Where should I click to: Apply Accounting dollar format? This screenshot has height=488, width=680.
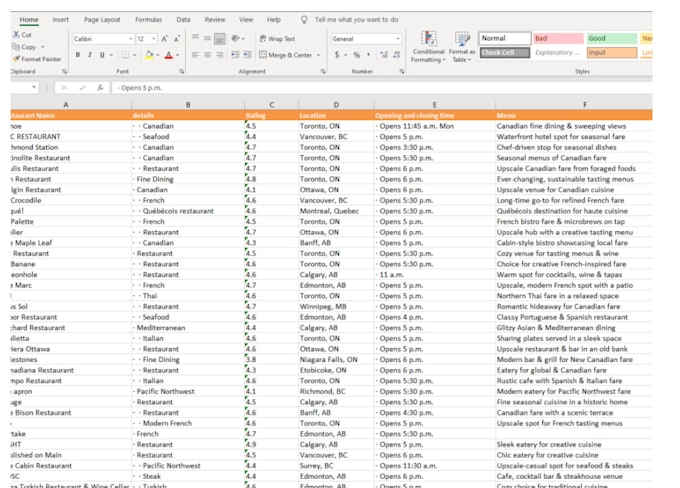[x=337, y=55]
